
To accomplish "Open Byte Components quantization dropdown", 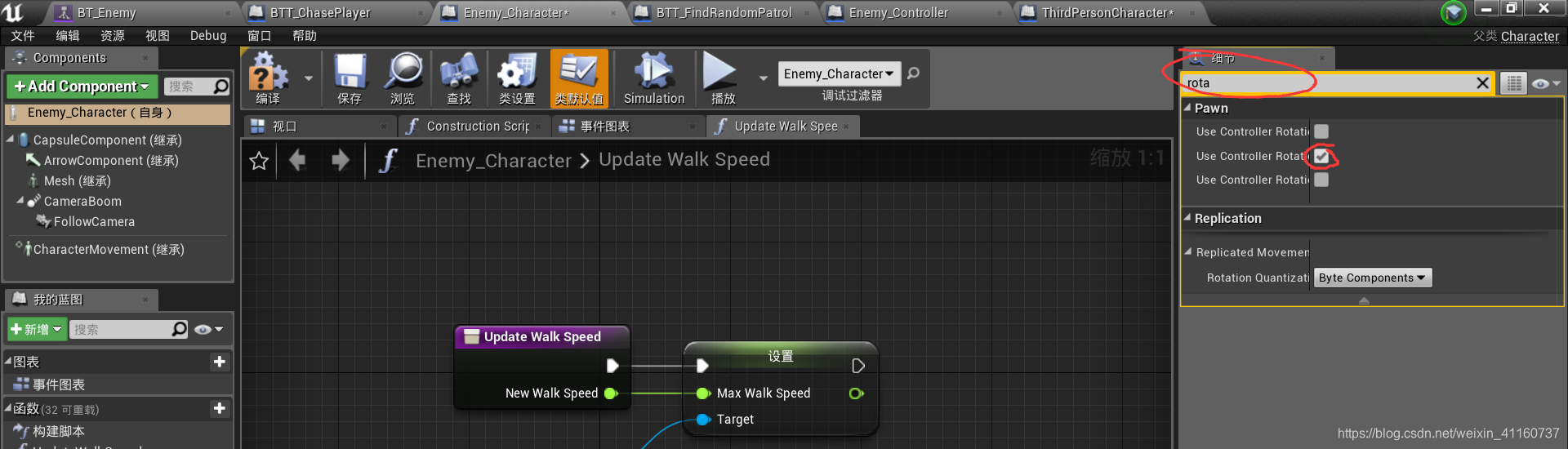I will point(1373,278).
